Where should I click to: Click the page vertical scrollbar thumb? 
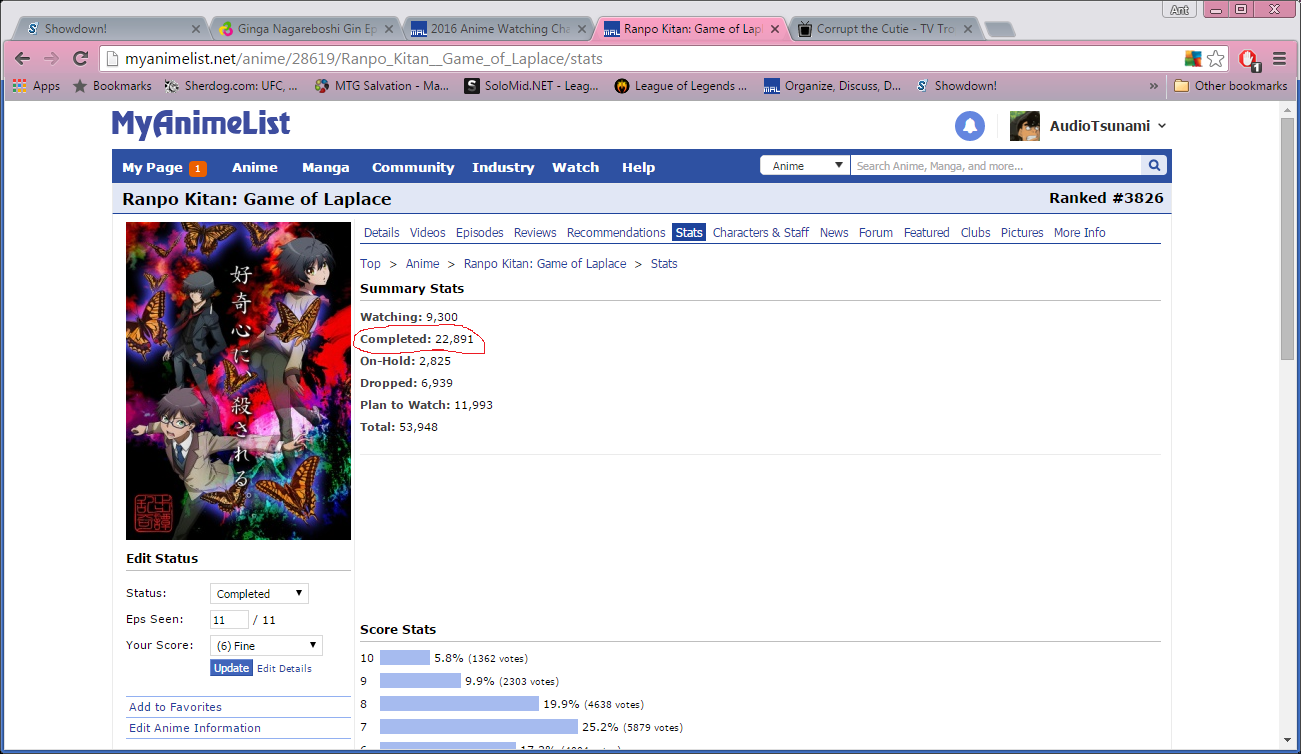pos(1287,238)
